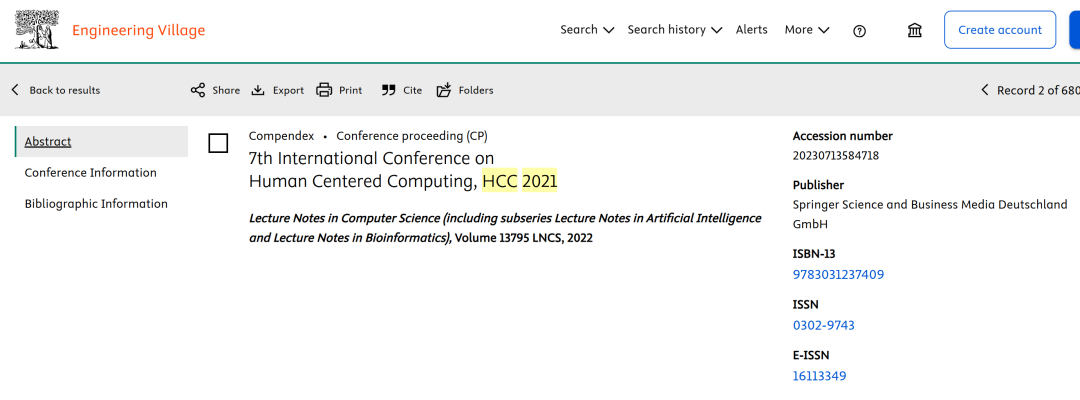Choose Export from the toolbar
The width and height of the screenshot is (1080, 400).
click(288, 90)
